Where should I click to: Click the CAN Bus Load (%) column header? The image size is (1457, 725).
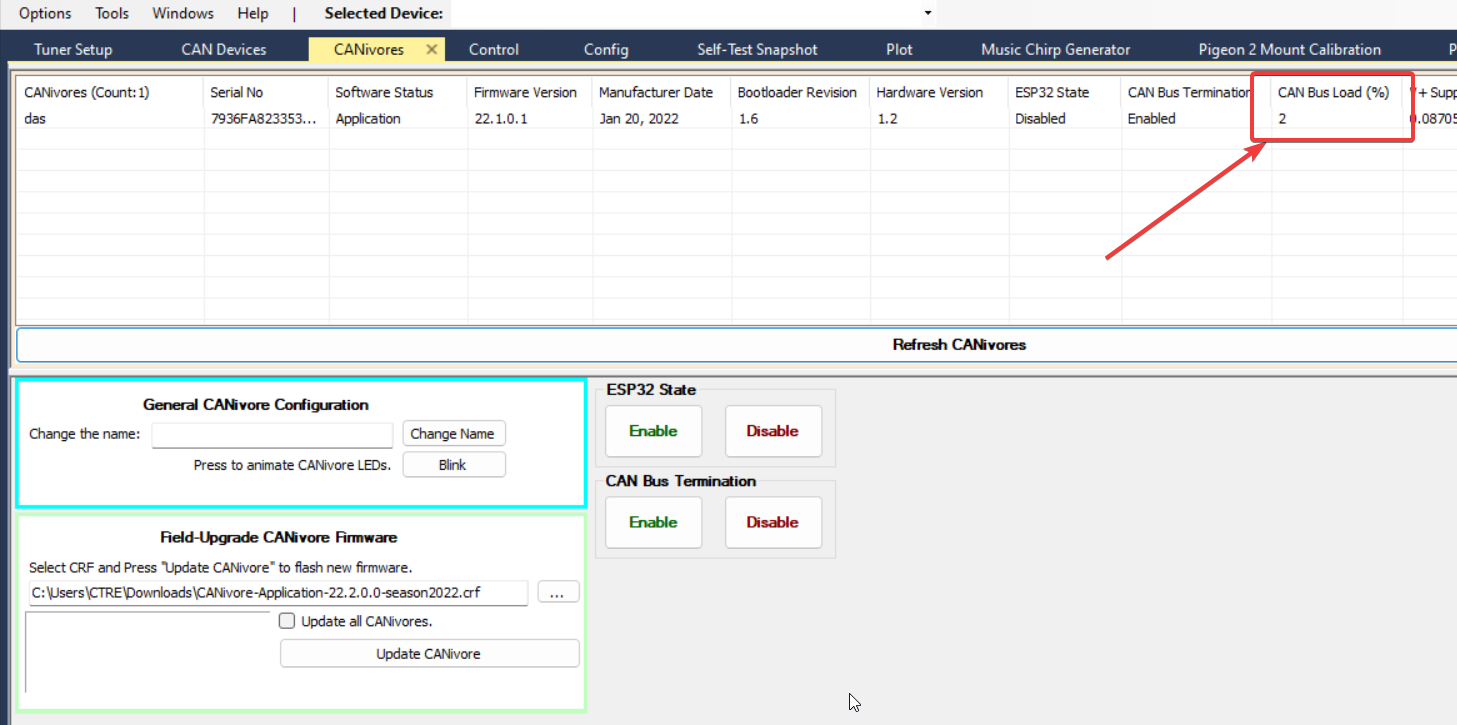pyautogui.click(x=1336, y=92)
